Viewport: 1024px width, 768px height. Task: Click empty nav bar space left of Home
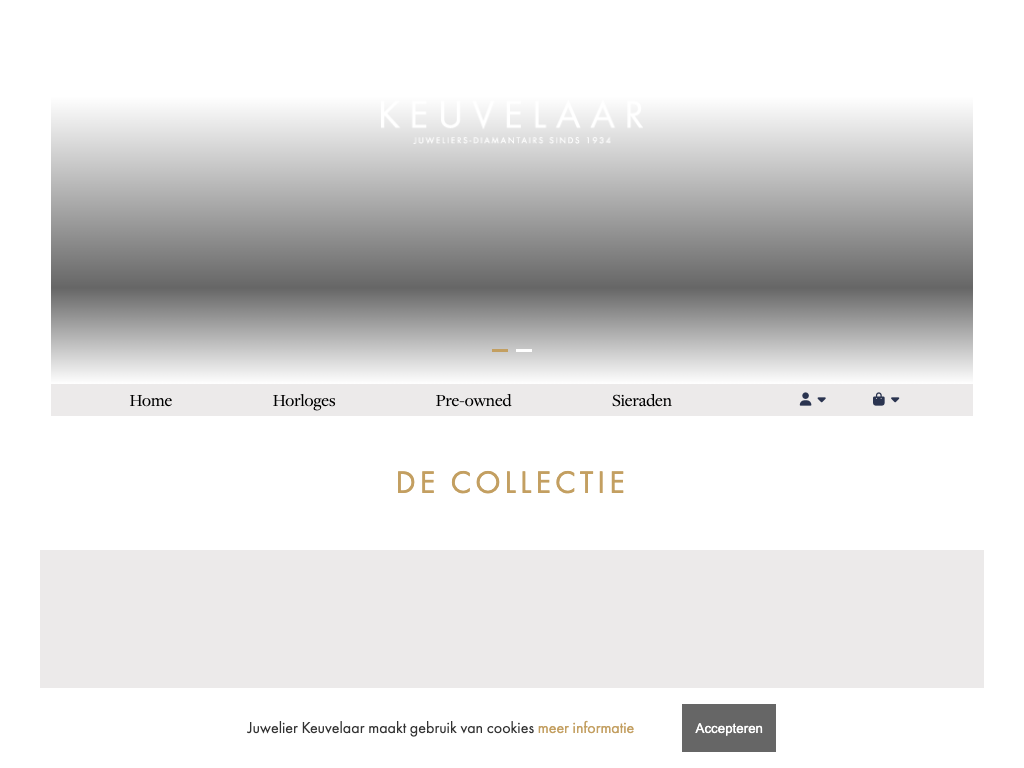click(88, 400)
